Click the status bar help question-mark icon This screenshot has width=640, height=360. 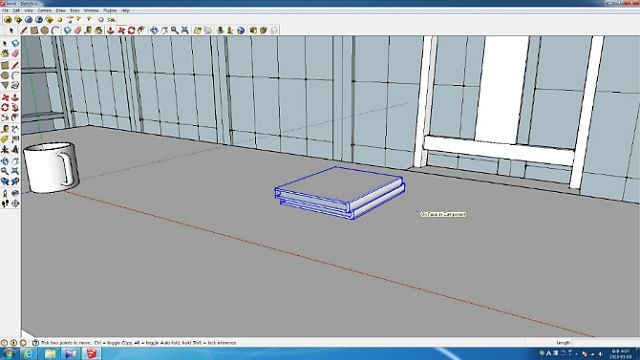(35, 343)
